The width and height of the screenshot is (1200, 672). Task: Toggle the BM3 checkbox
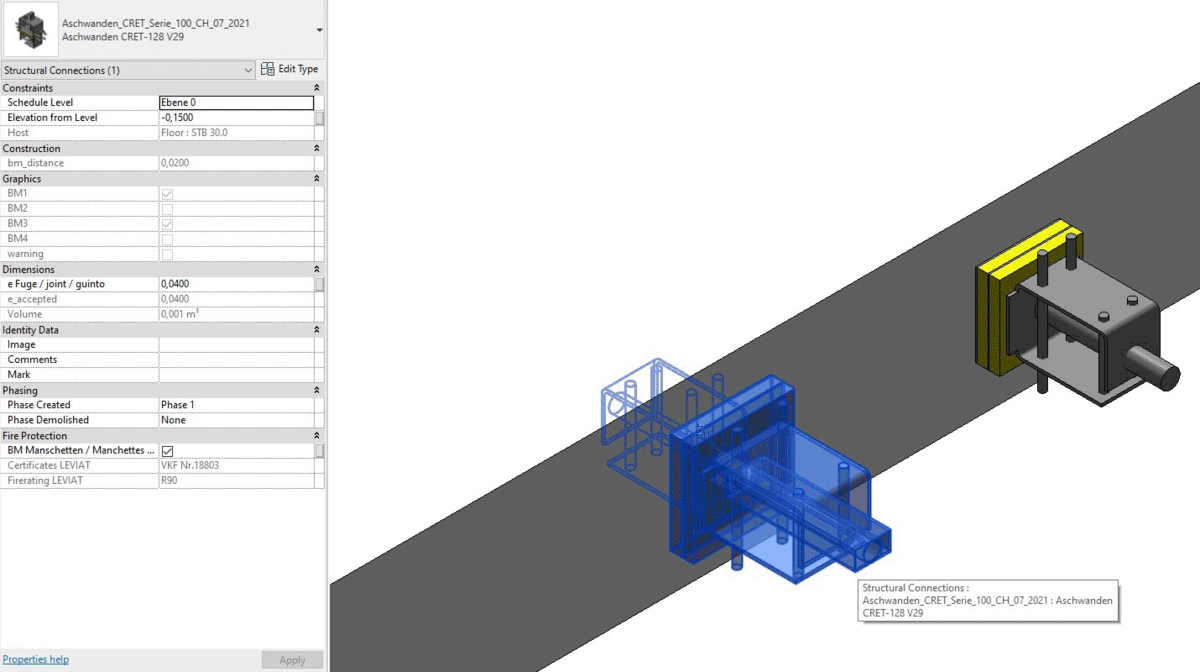[167, 223]
